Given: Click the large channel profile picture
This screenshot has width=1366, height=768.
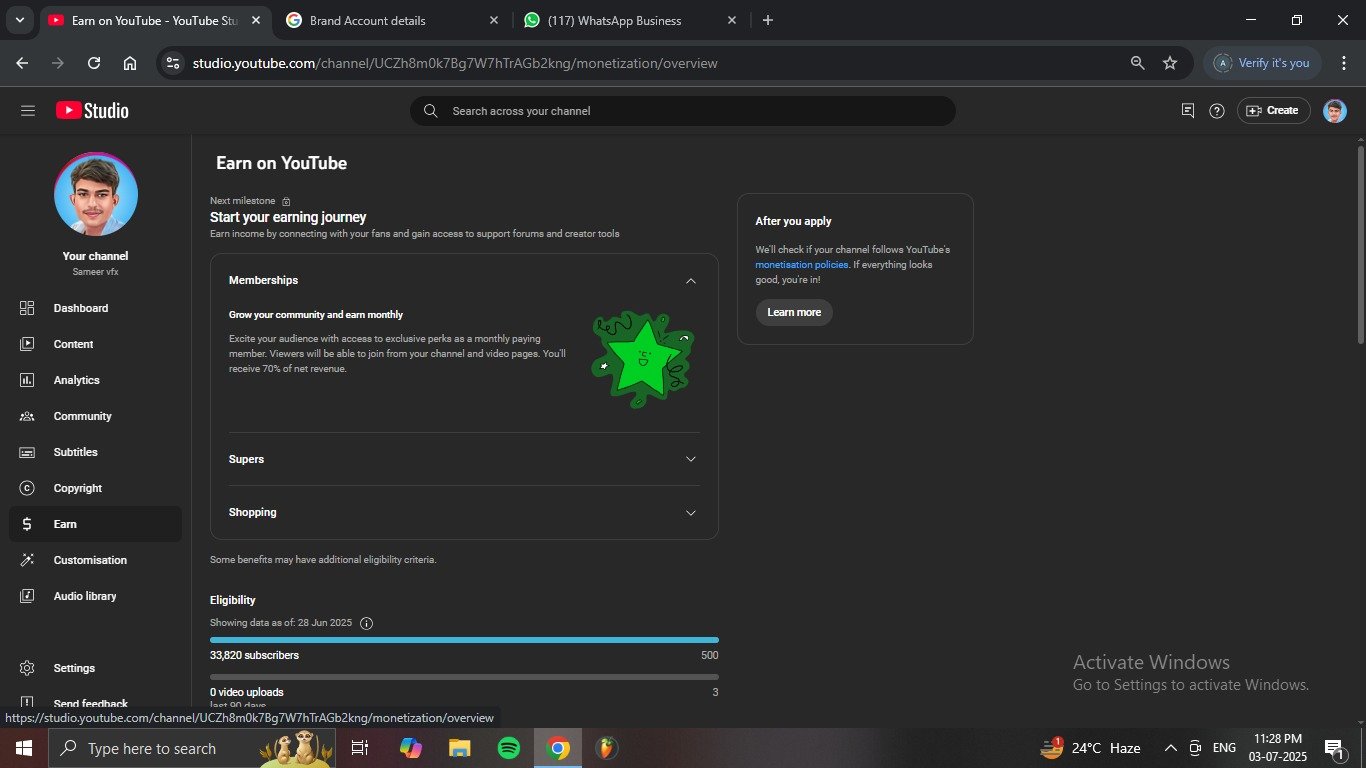Looking at the screenshot, I should pyautogui.click(x=96, y=195).
